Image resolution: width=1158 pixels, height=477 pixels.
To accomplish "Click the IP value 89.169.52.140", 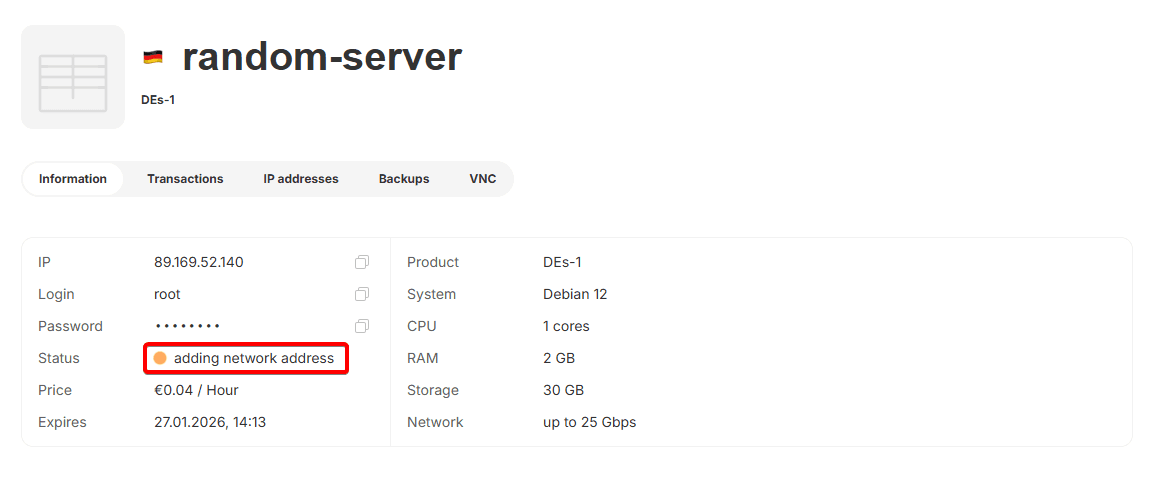I will point(199,262).
